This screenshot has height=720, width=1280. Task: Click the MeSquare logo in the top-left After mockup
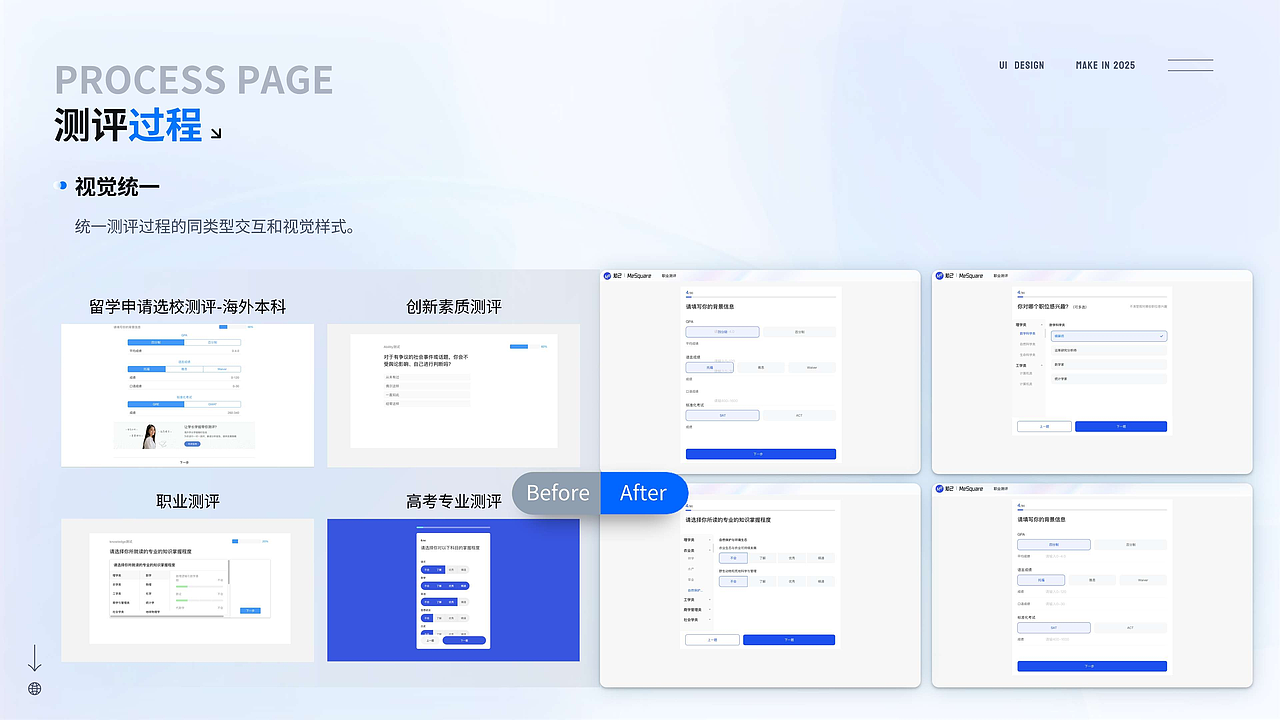pyautogui.click(x=606, y=276)
